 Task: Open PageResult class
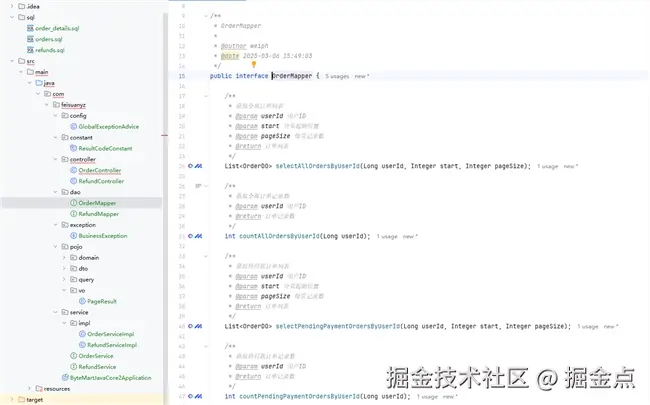coord(102,301)
